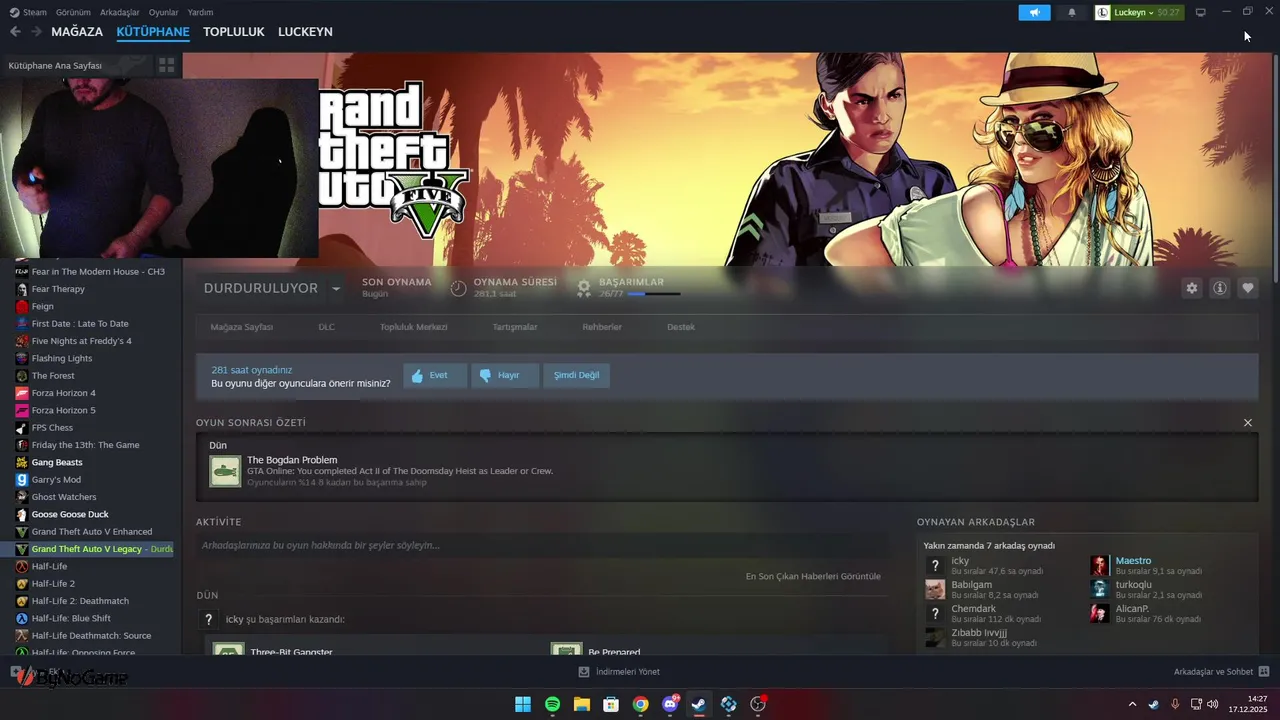The height and width of the screenshot is (720, 1280).
Task: Open İndirmeleri Yönet downloads manager
Action: point(619,672)
